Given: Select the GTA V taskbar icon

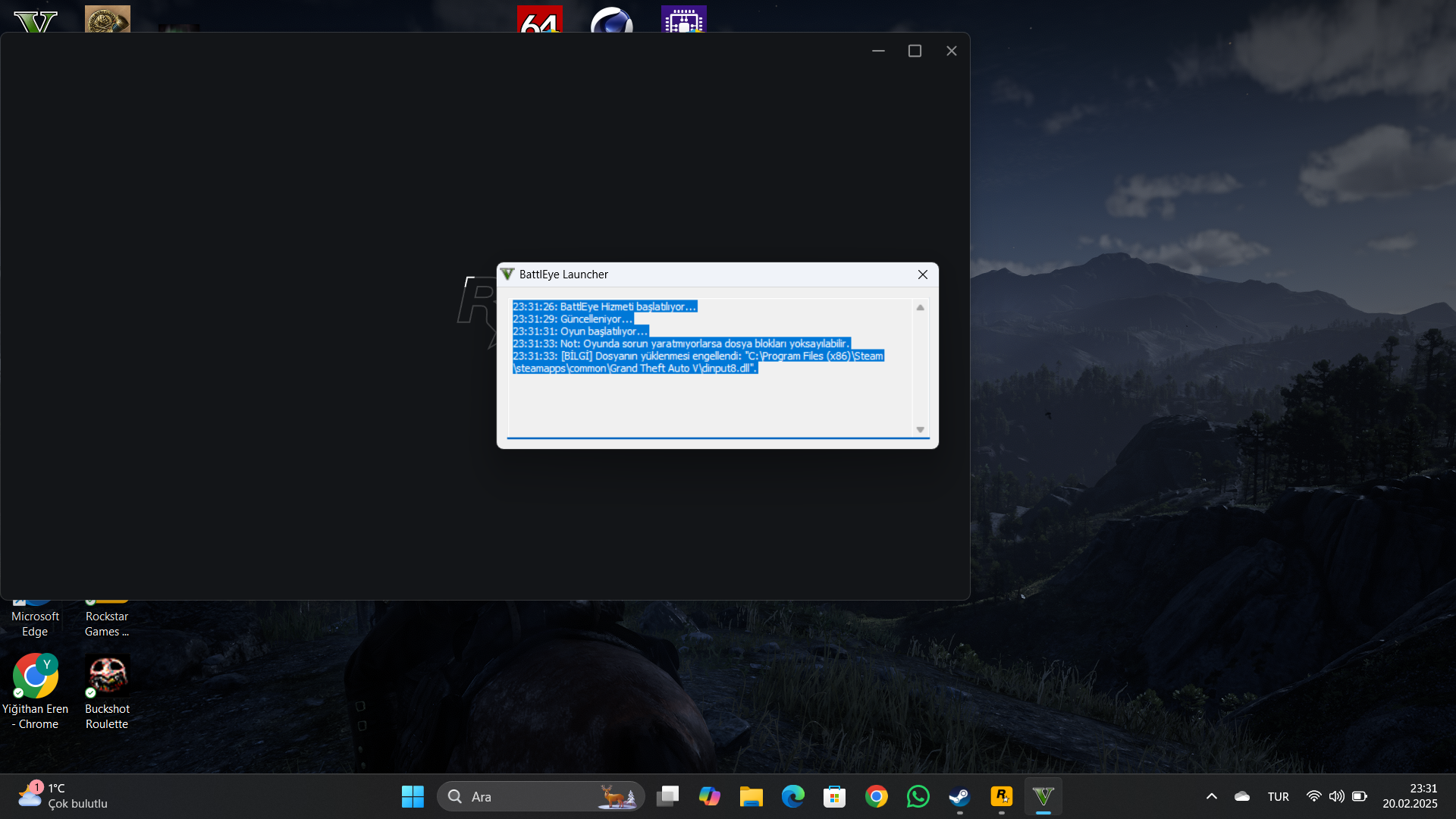Looking at the screenshot, I should (x=1043, y=796).
